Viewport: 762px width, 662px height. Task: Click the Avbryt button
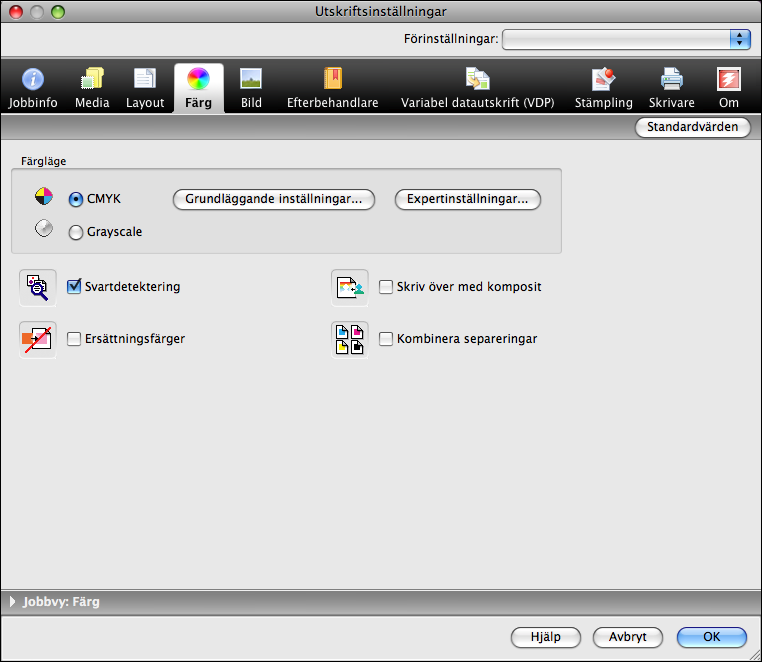point(628,637)
